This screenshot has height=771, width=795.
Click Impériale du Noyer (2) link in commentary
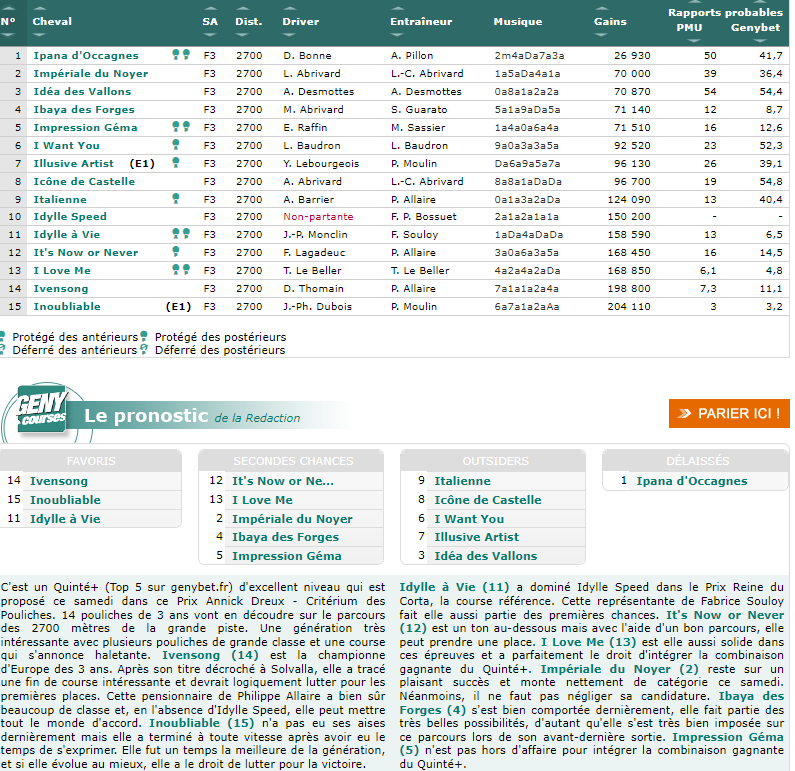620,669
